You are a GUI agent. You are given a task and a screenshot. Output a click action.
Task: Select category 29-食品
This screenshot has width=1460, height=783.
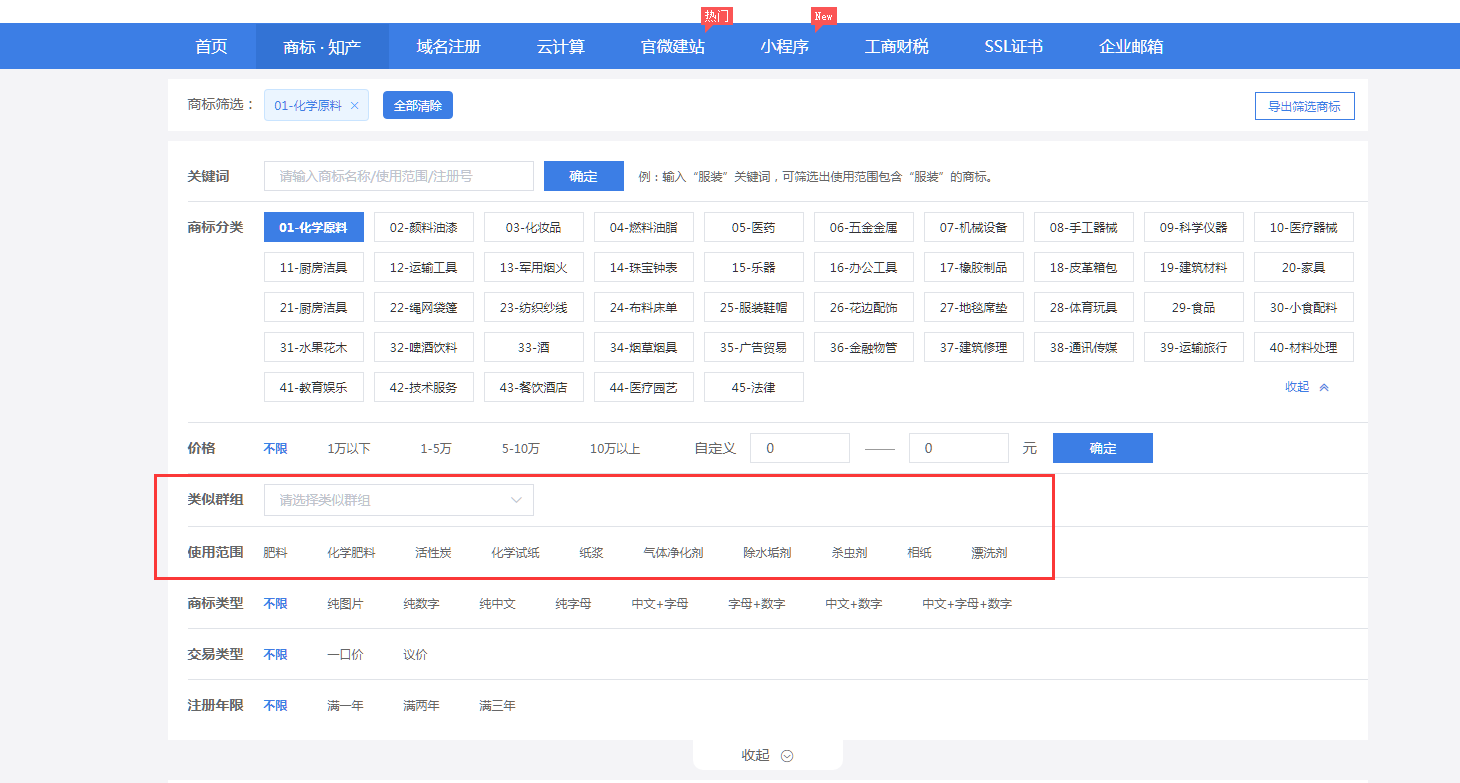[1194, 307]
